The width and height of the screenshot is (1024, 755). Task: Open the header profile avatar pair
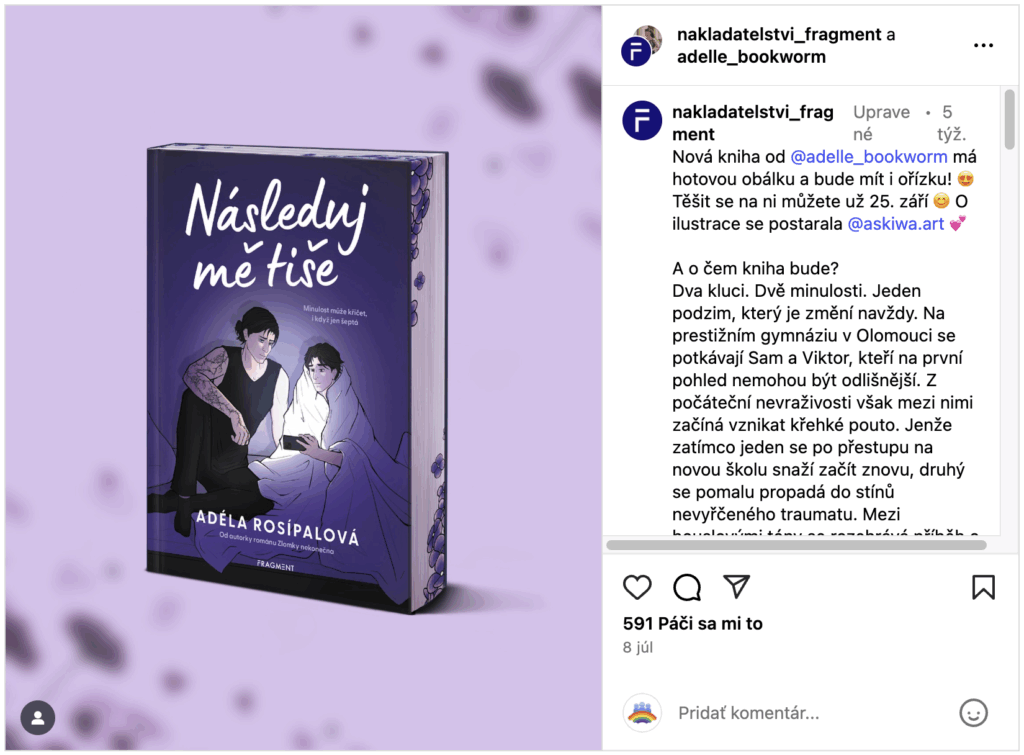coord(641,45)
